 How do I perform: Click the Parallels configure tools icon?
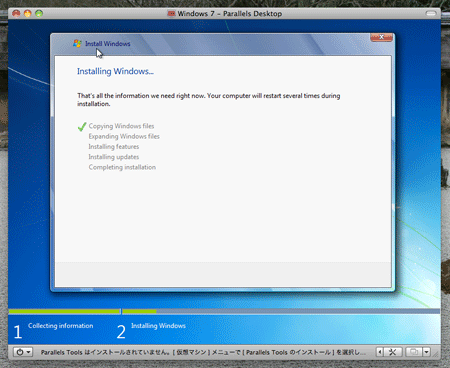(x=393, y=352)
